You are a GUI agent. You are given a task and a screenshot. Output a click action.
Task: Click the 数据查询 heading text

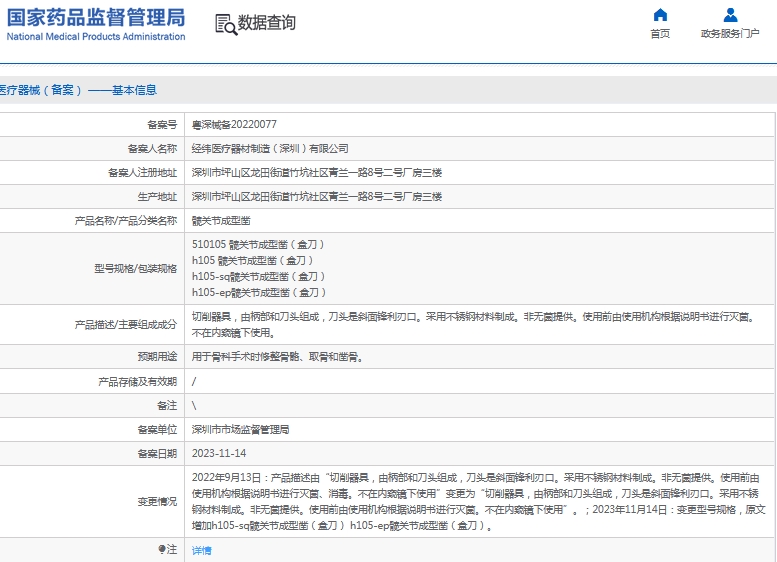pos(267,23)
